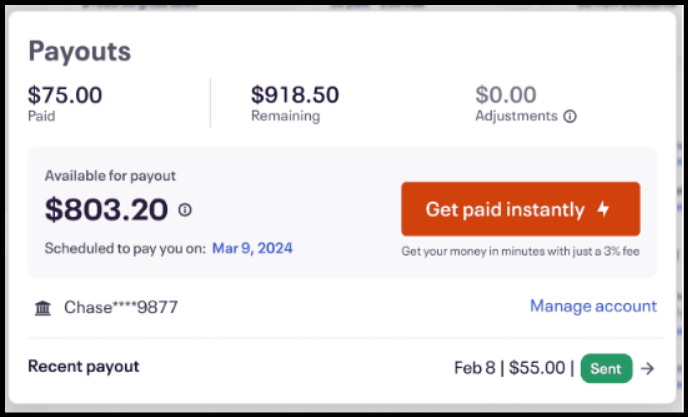Click the green Sent status badge
Viewport: 688px width, 417px height.
[x=606, y=368]
